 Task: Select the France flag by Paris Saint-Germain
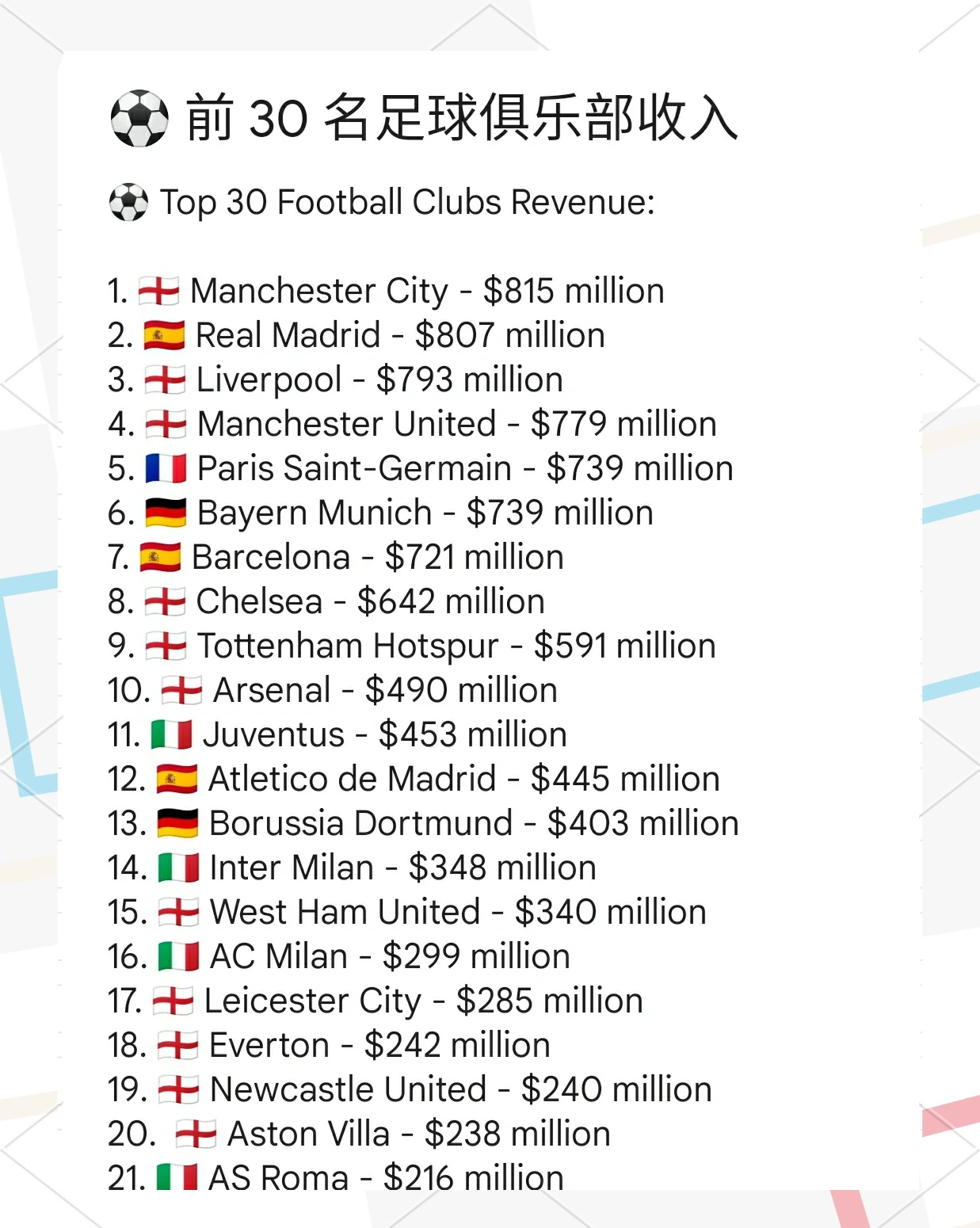point(166,468)
